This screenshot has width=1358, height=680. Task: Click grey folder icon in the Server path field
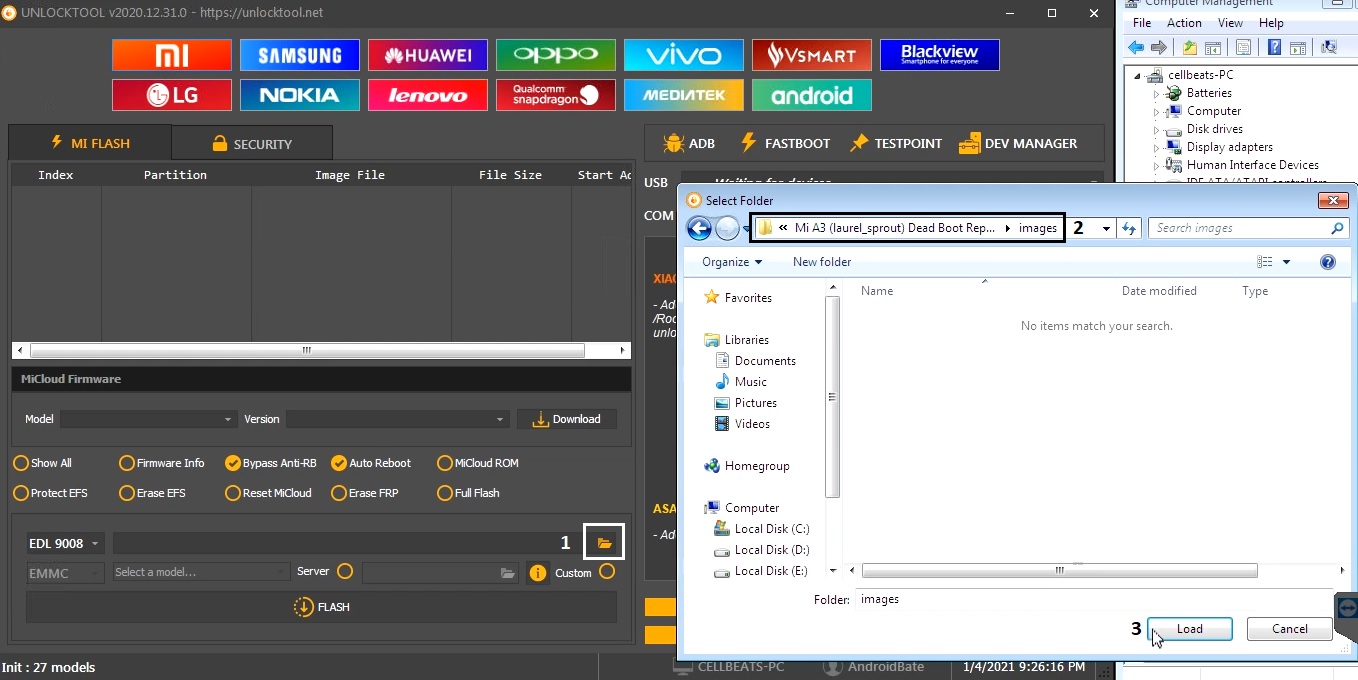tap(508, 573)
